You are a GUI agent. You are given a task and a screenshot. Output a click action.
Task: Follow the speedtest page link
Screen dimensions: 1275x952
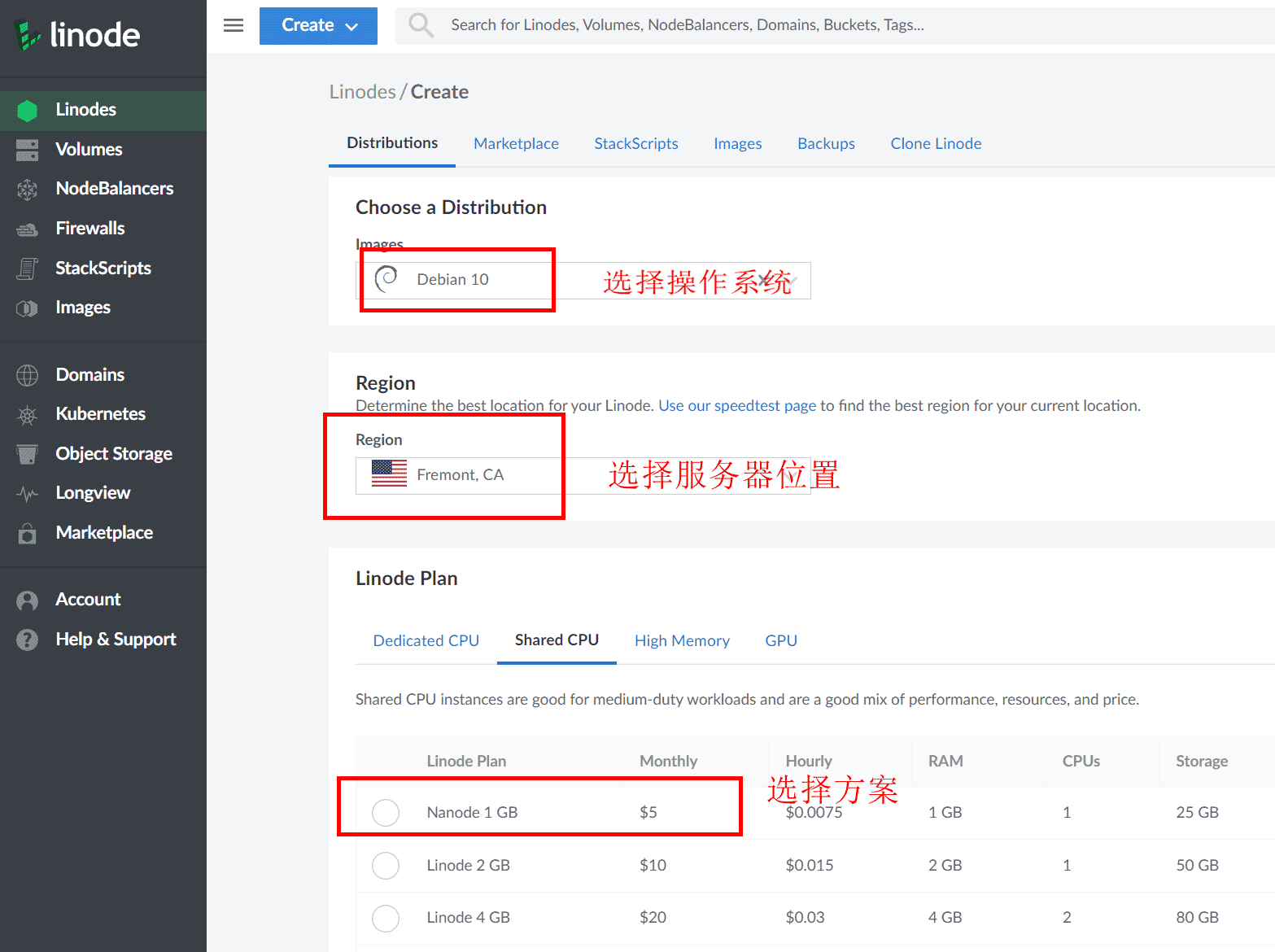pyautogui.click(x=736, y=406)
